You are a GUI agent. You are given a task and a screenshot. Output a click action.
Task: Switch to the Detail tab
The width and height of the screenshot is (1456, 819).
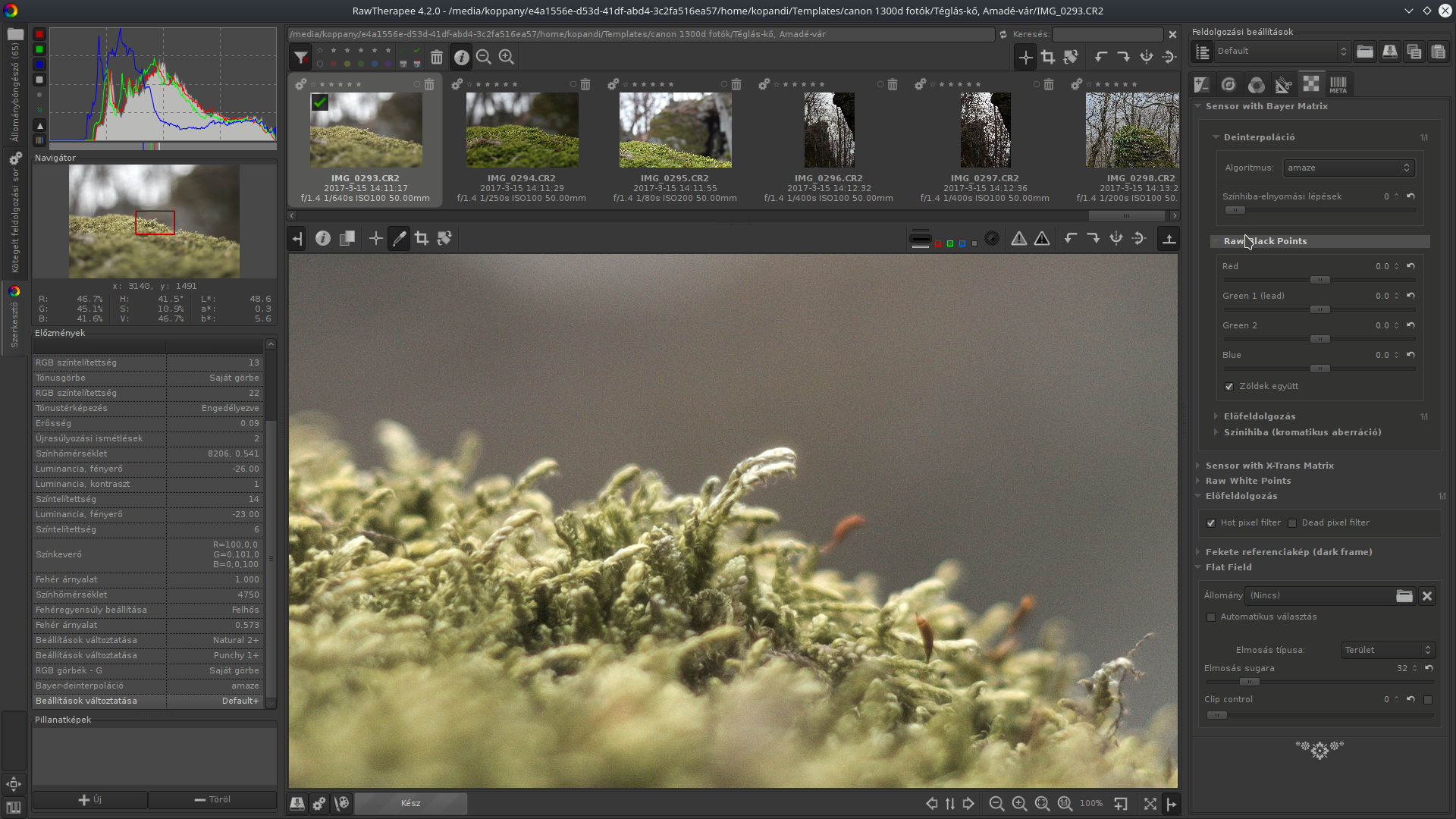point(1228,84)
